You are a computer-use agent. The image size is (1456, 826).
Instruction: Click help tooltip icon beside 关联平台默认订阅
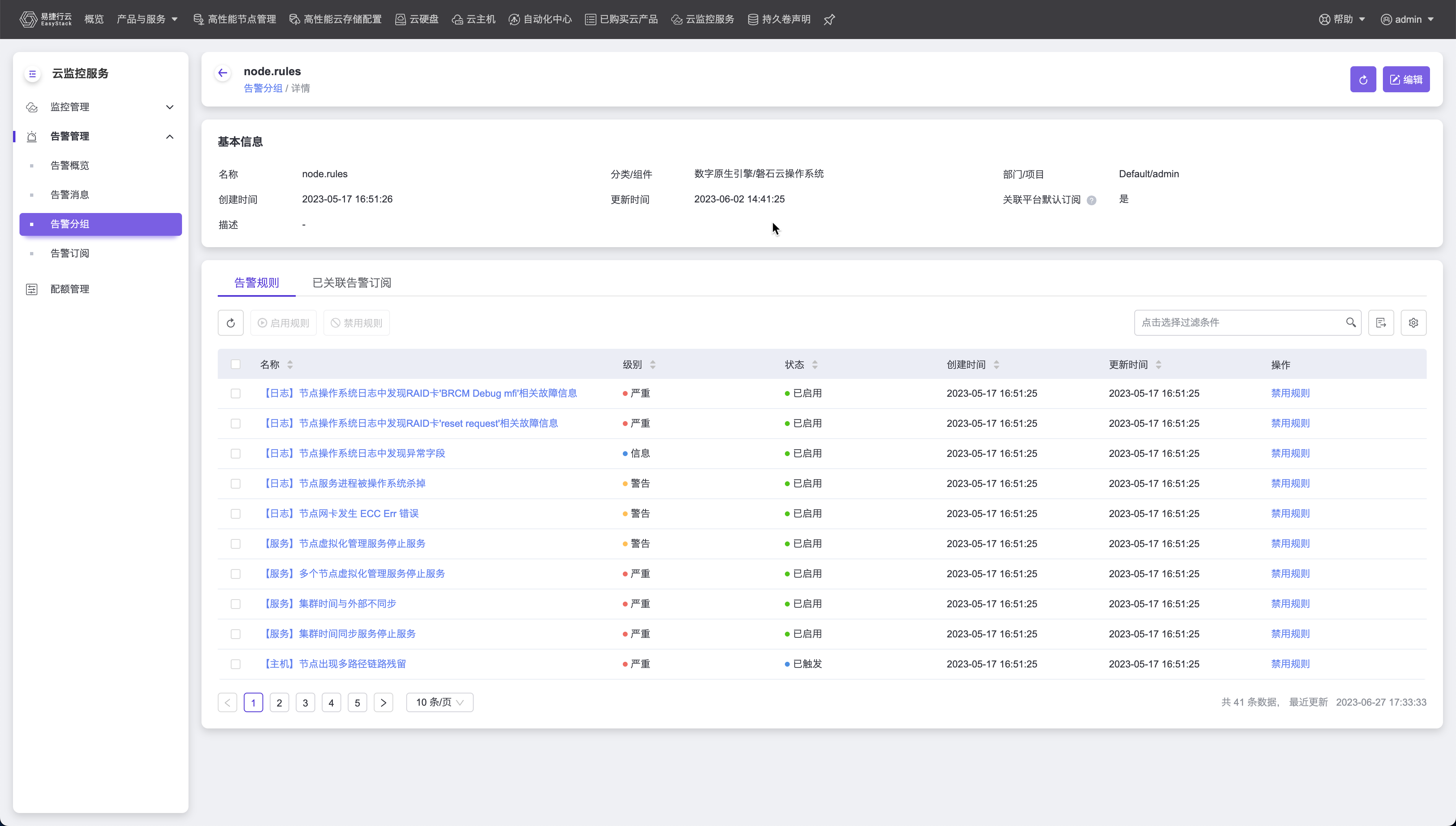coord(1091,200)
